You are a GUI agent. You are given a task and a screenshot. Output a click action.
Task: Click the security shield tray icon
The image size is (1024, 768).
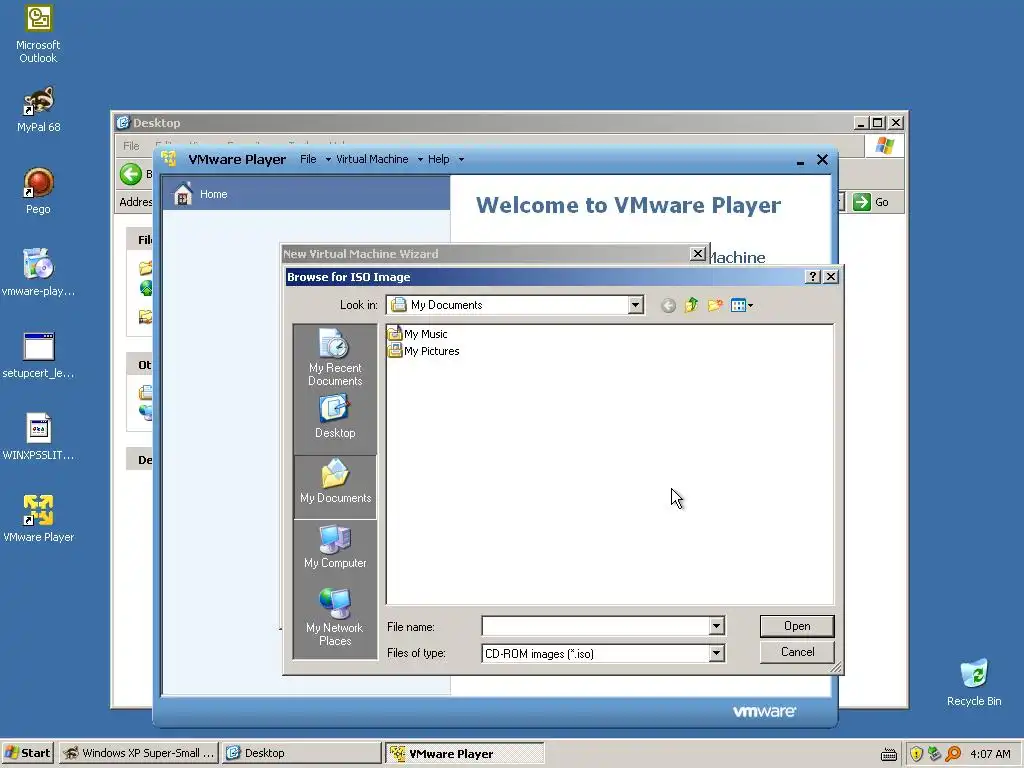[x=916, y=754]
